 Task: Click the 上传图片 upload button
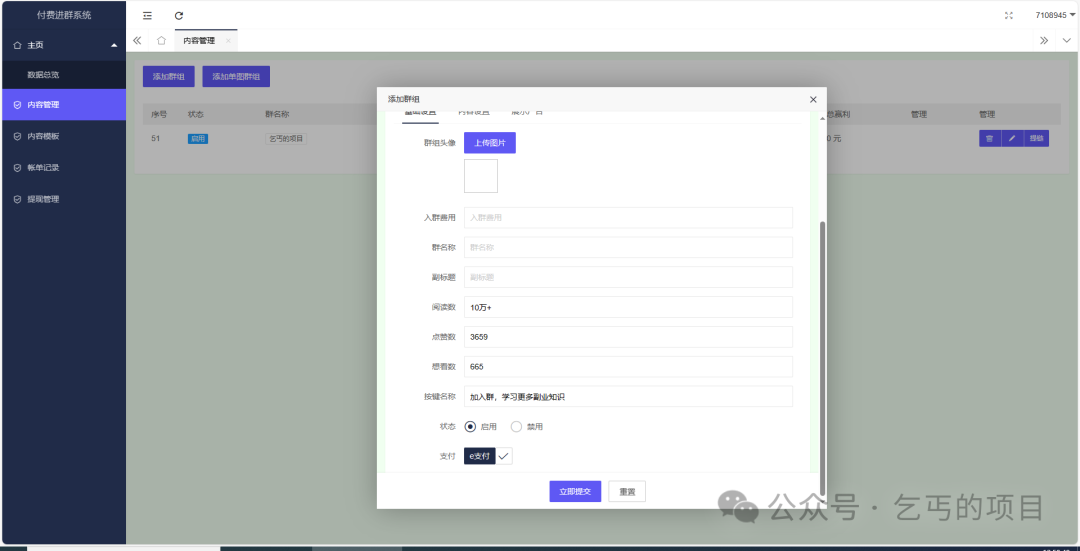tap(489, 143)
